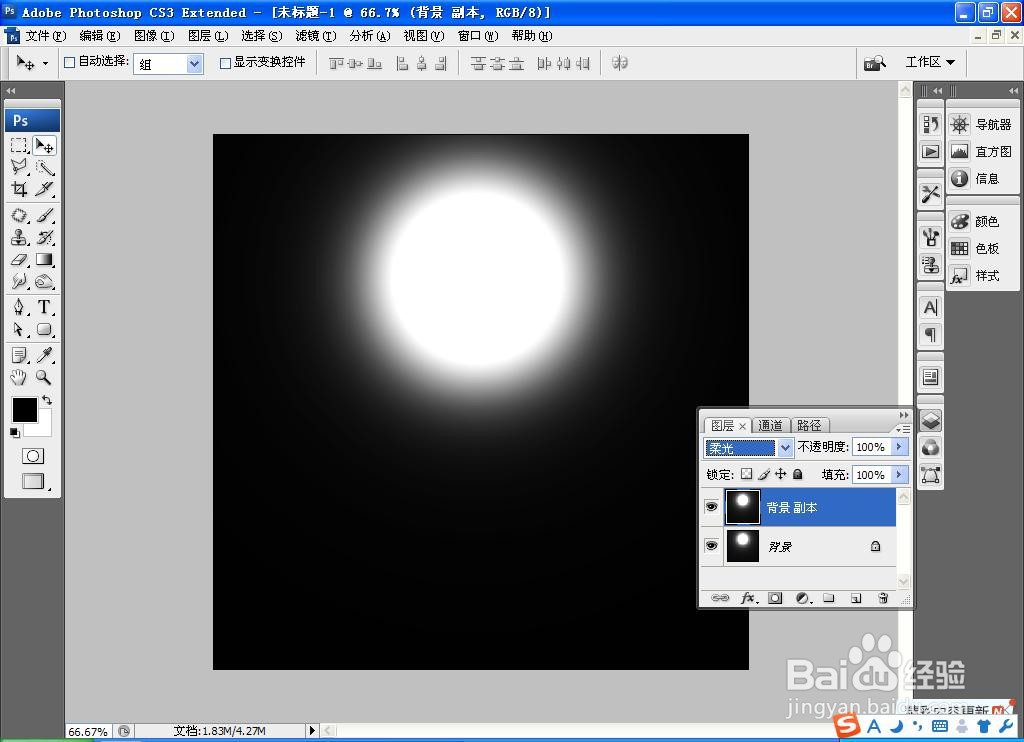Switch to the 路径 tab
This screenshot has height=742, width=1024.
tap(810, 425)
